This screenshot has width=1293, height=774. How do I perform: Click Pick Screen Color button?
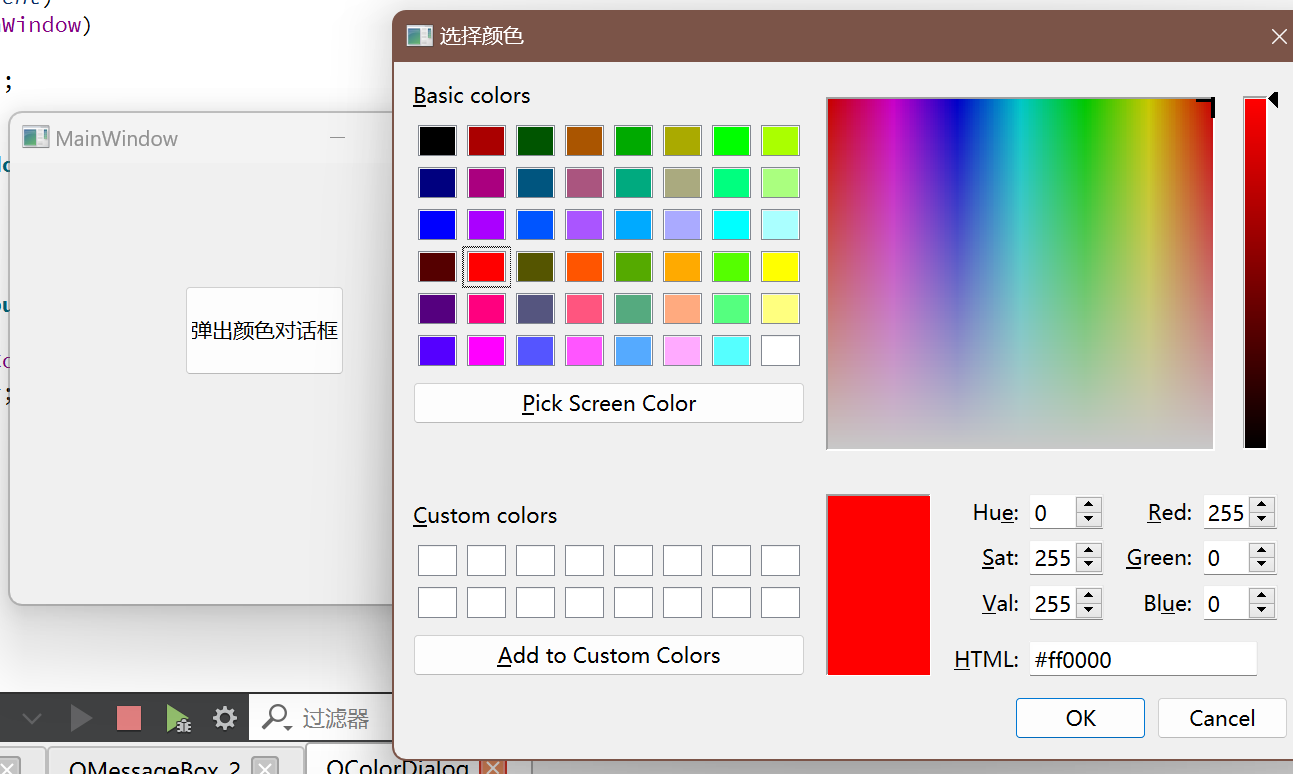pyautogui.click(x=608, y=403)
